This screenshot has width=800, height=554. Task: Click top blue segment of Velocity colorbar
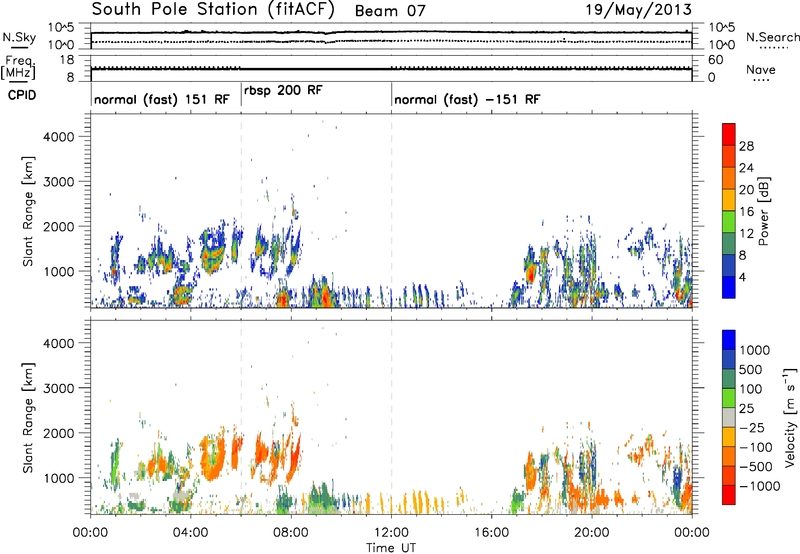(729, 340)
